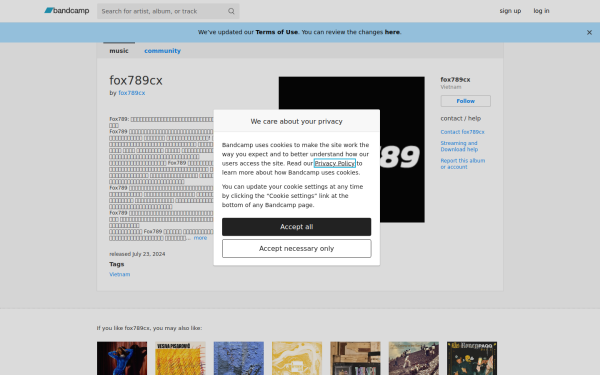Open the dark green cover recommended album
Screen dimensions: 600x375
click(472, 358)
